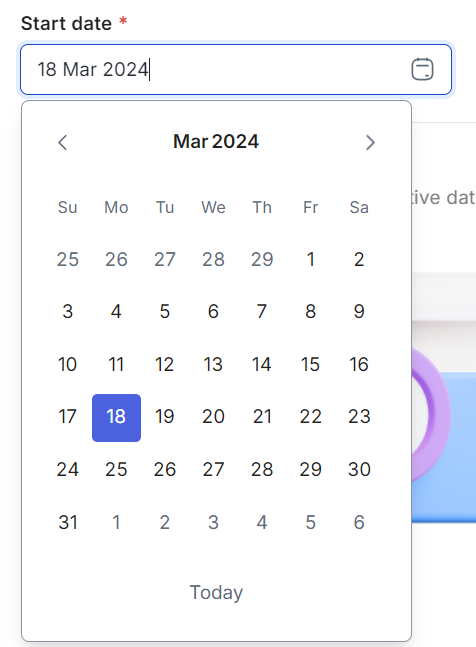Select March 10 in Sunday column
This screenshot has width=476, height=647.
(68, 364)
